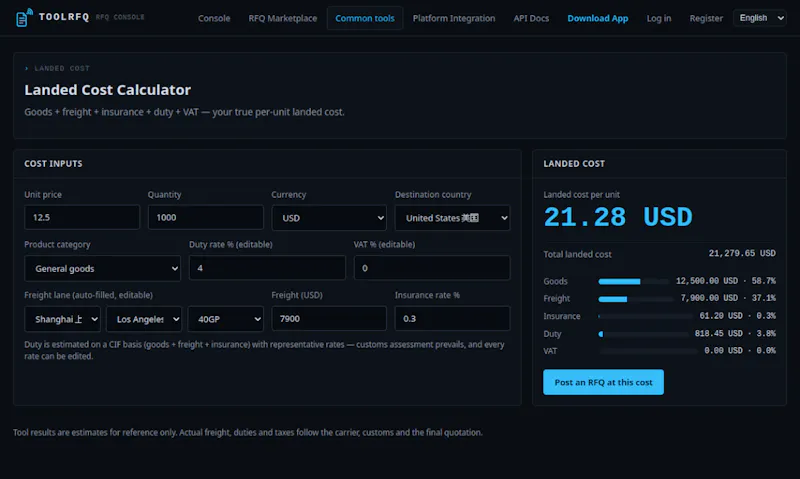
Task: Click the Unit price field
Action: click(82, 217)
